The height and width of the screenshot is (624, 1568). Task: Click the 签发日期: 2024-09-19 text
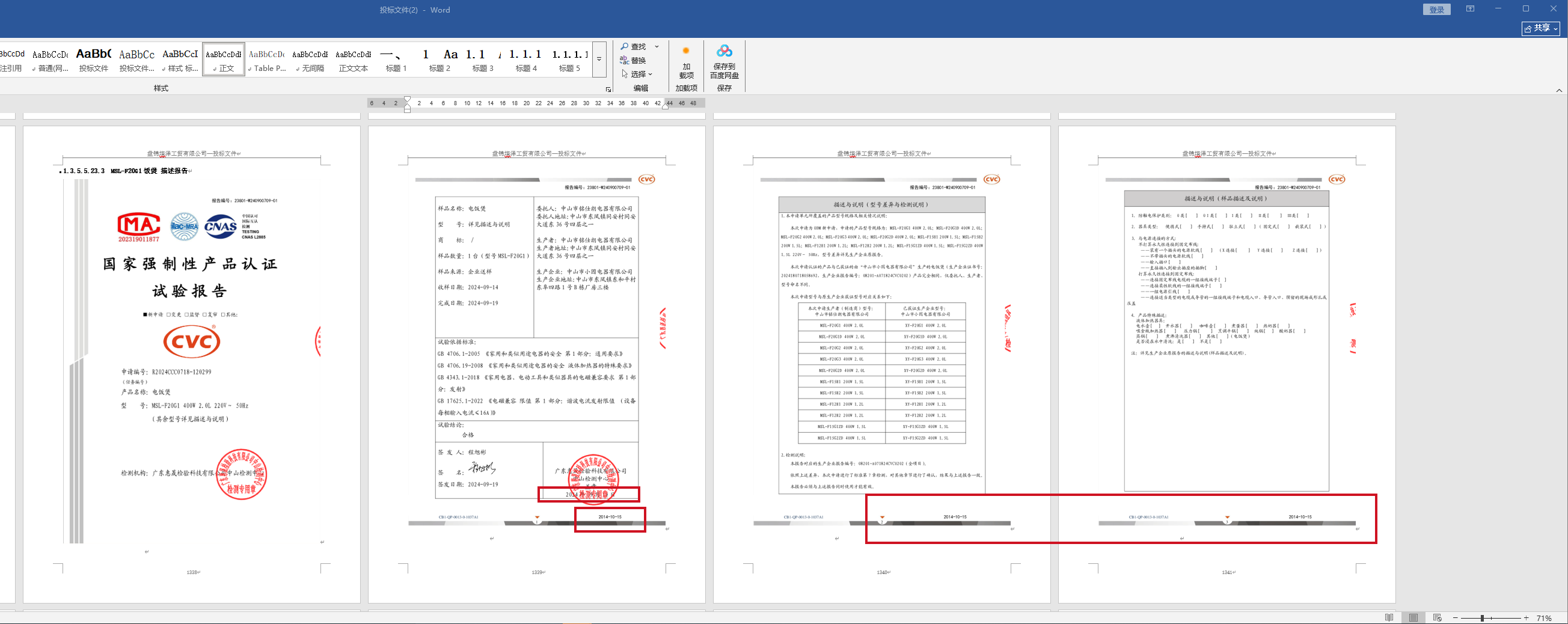tap(468, 485)
